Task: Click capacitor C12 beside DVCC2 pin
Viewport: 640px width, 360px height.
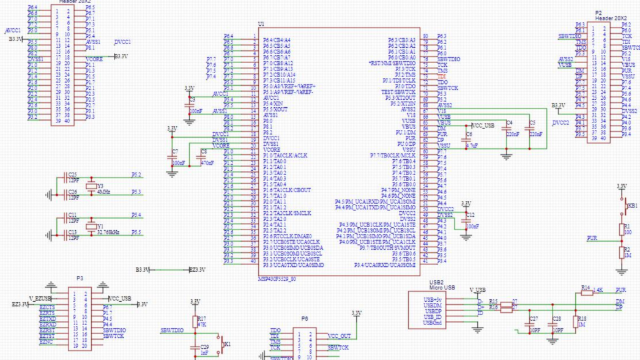Action: 466,220
